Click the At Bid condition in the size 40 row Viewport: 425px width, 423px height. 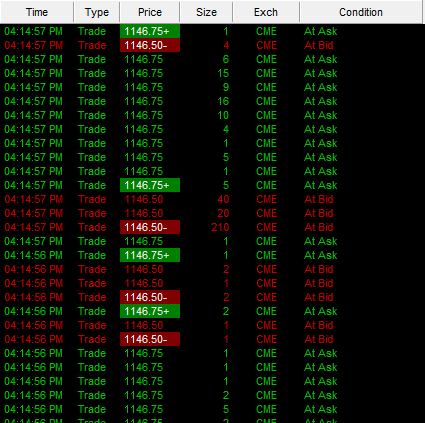319,199
